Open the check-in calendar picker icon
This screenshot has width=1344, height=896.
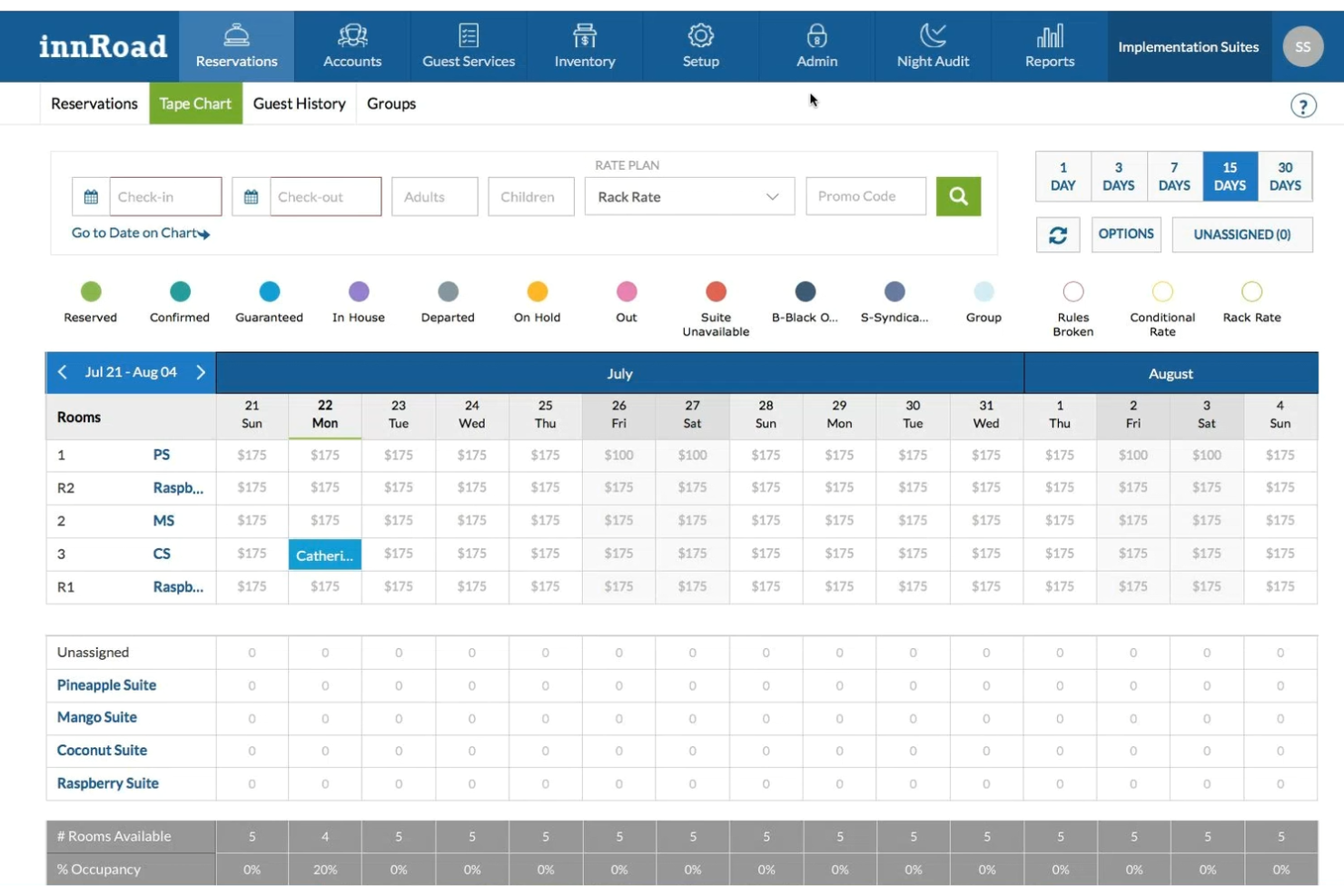click(x=90, y=196)
